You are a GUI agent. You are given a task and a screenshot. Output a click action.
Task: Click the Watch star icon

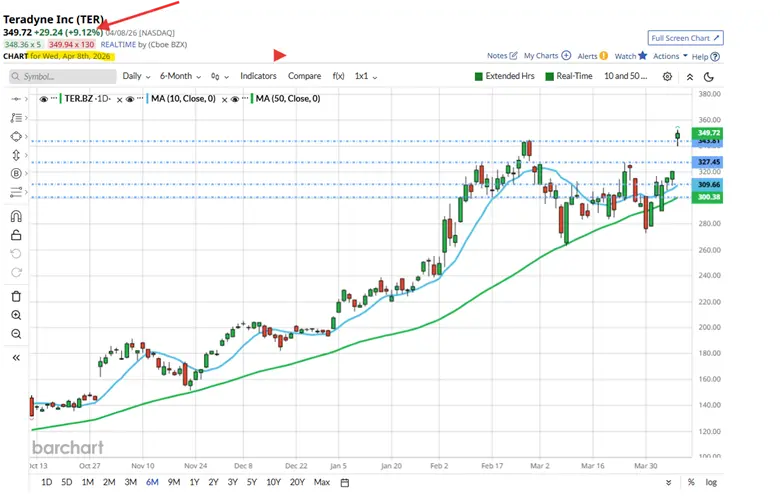coord(643,56)
